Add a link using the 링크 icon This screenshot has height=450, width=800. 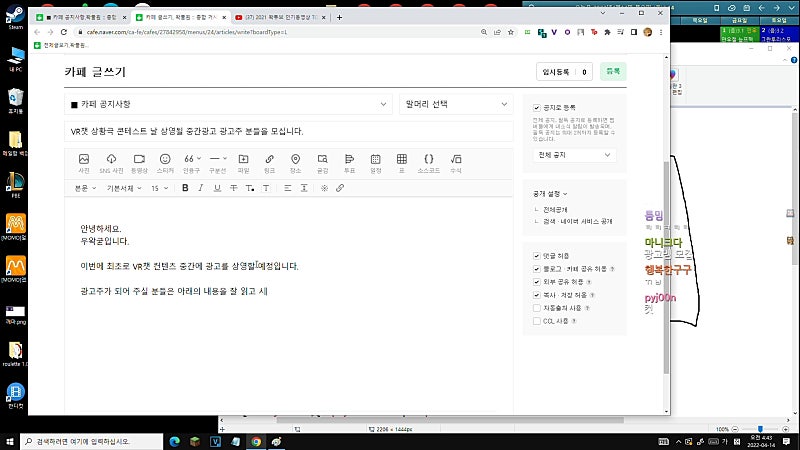[269, 163]
